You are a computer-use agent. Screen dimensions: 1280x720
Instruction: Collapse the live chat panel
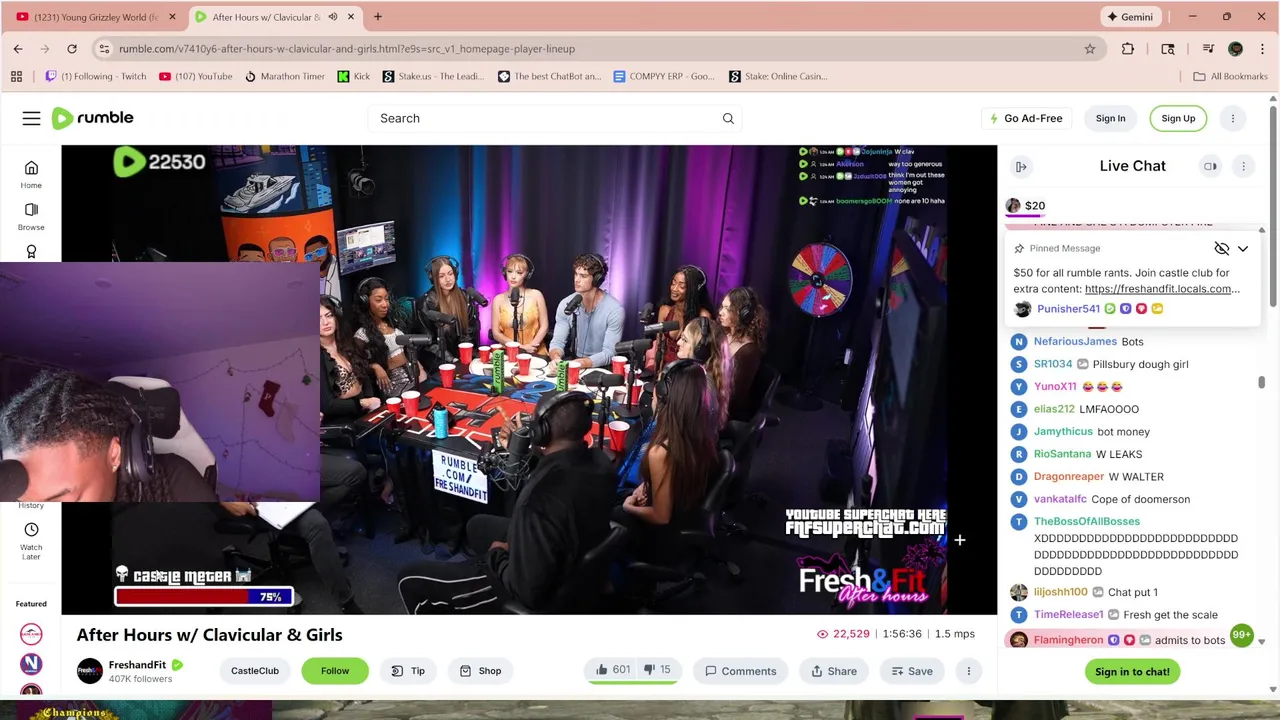coord(1021,166)
